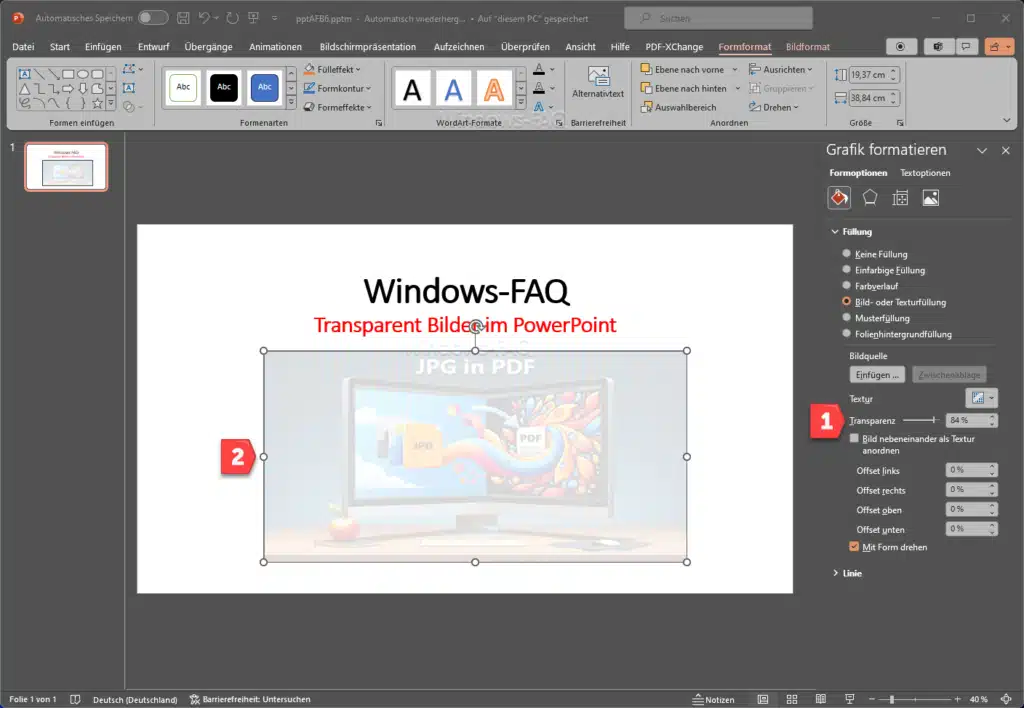
Task: Choose the white Abc shape style
Action: (x=184, y=88)
